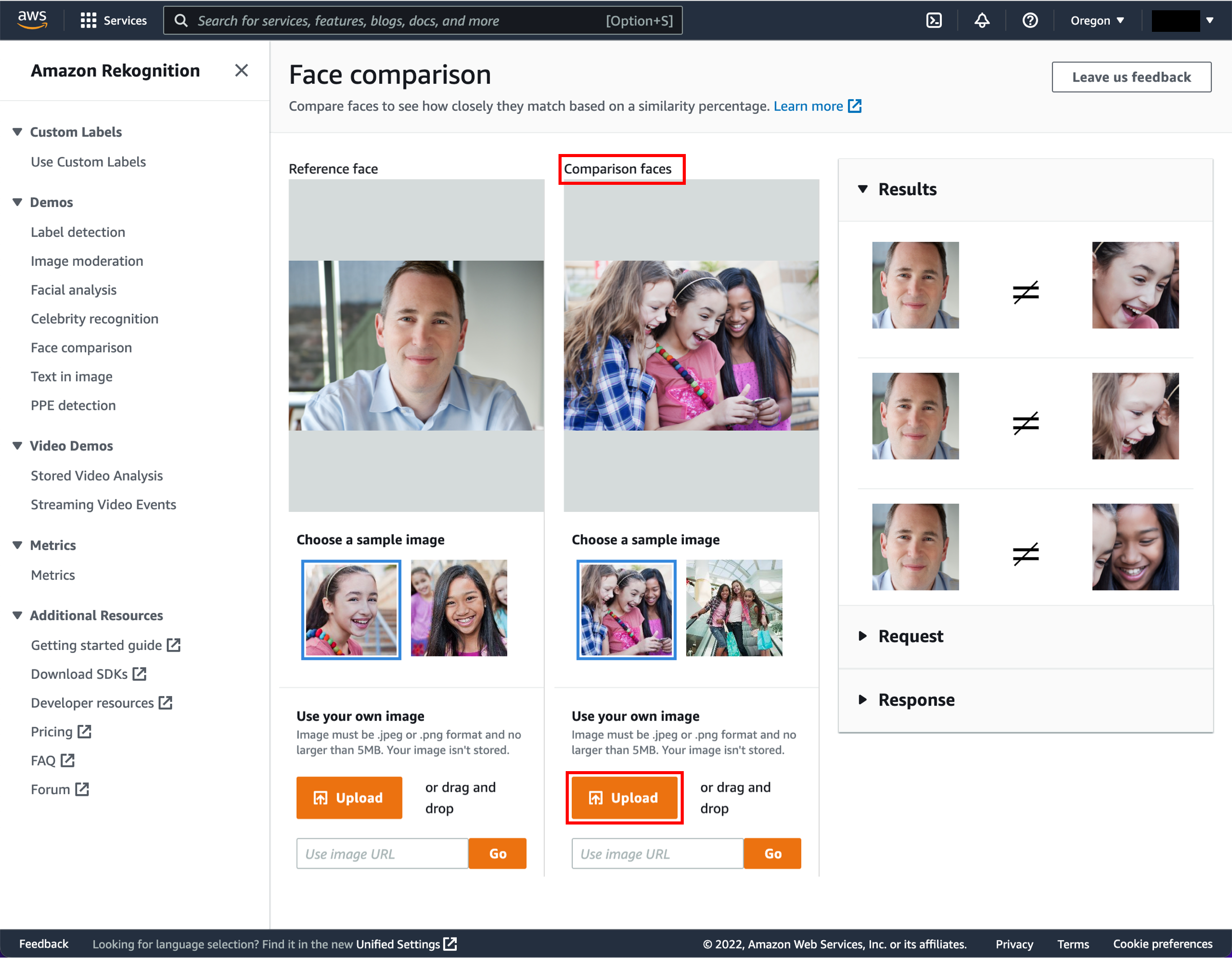Click the CloudShell terminal icon
The height and width of the screenshot is (958, 1232).
click(x=935, y=19)
